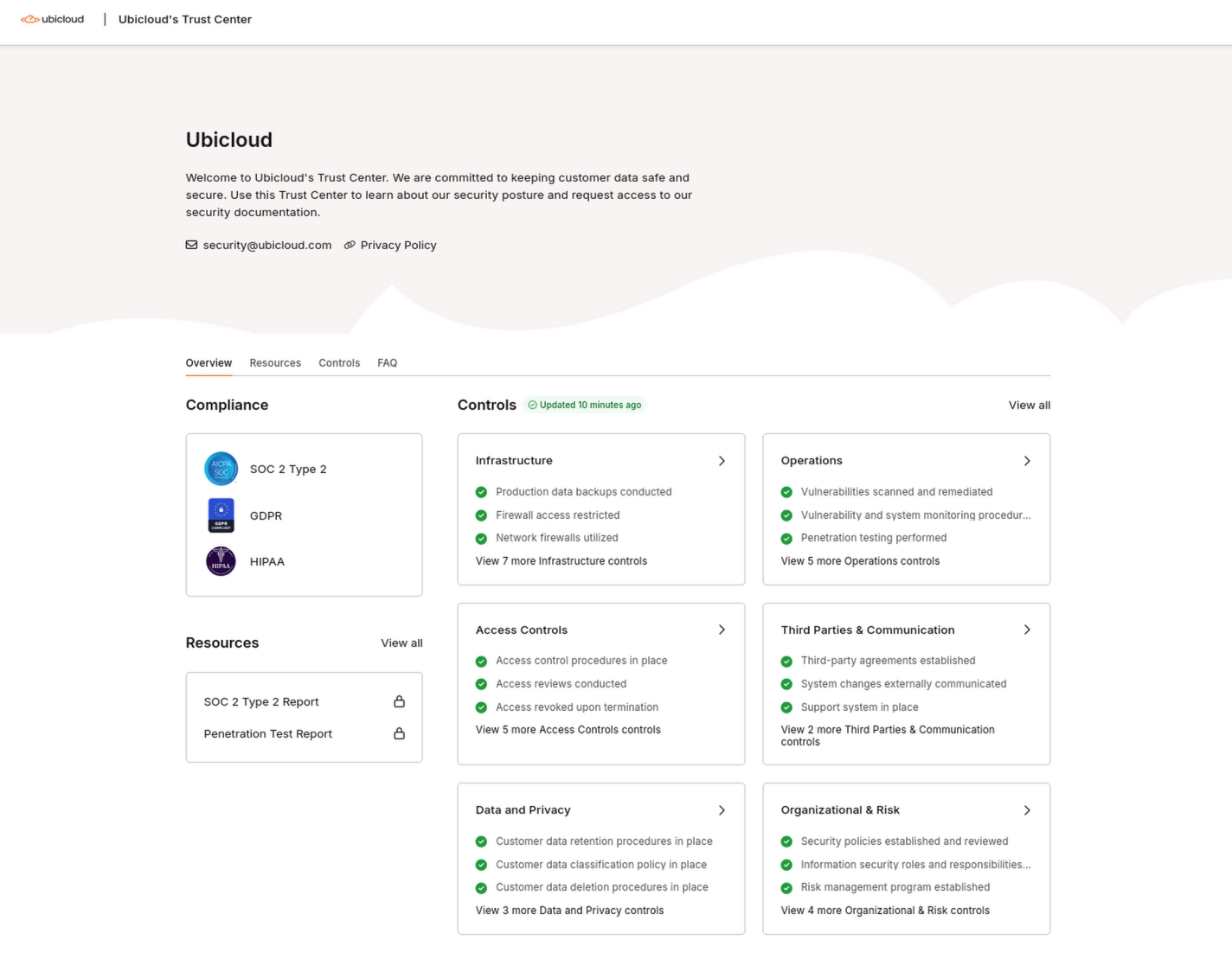The width and height of the screenshot is (1232, 953).
Task: Click the green check beside Access reviews conducted
Action: click(481, 684)
